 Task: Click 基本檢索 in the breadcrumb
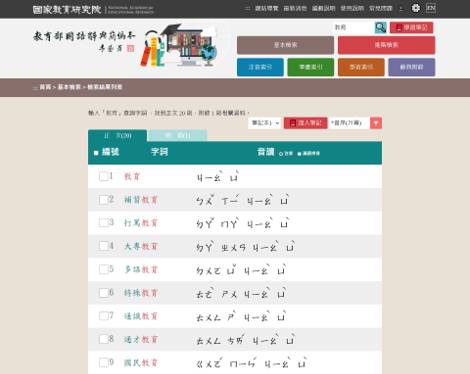click(x=69, y=87)
